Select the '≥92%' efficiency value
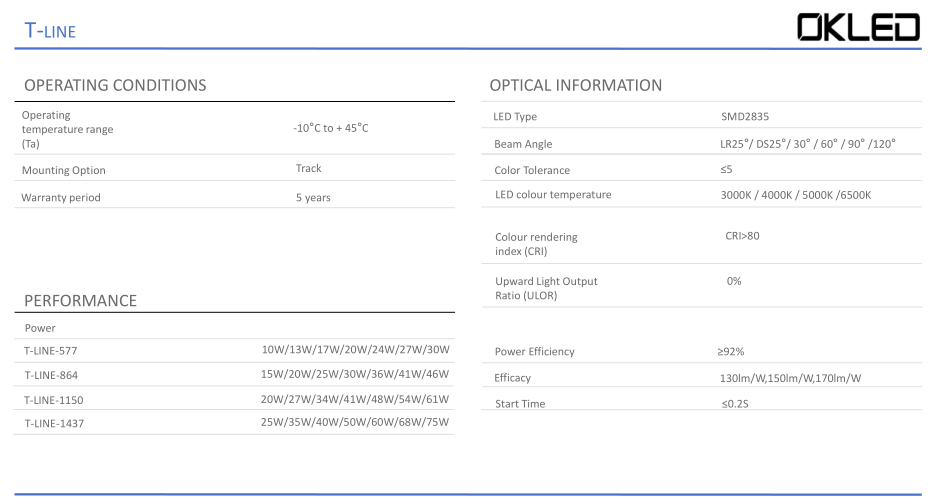This screenshot has height=500, width=930. tap(731, 352)
